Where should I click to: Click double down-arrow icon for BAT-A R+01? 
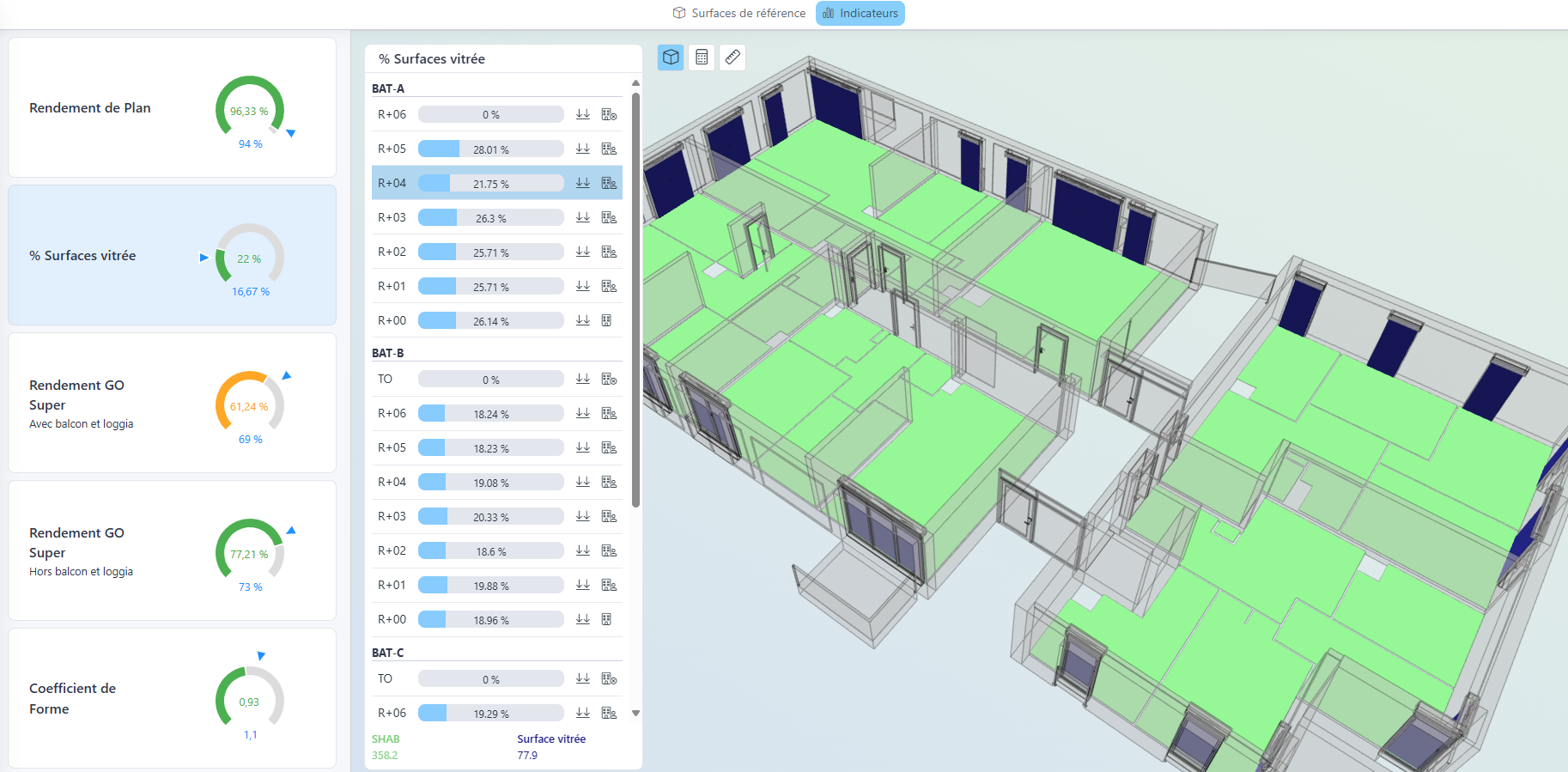[x=583, y=286]
